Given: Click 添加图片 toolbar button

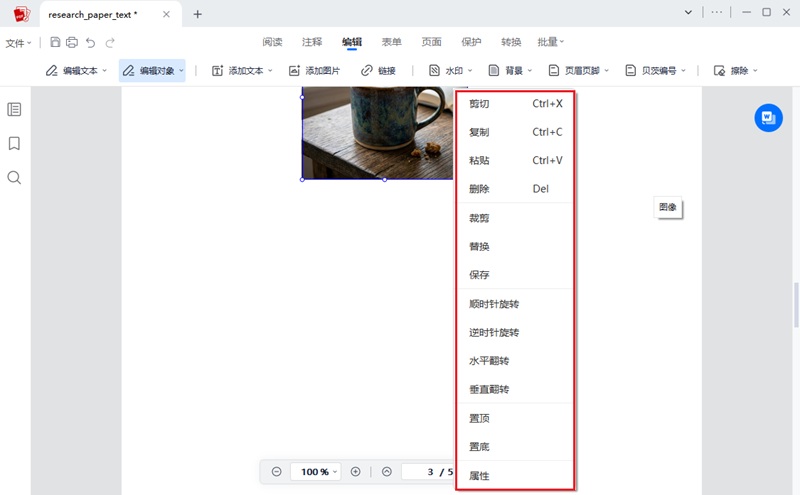Looking at the screenshot, I should 314,71.
